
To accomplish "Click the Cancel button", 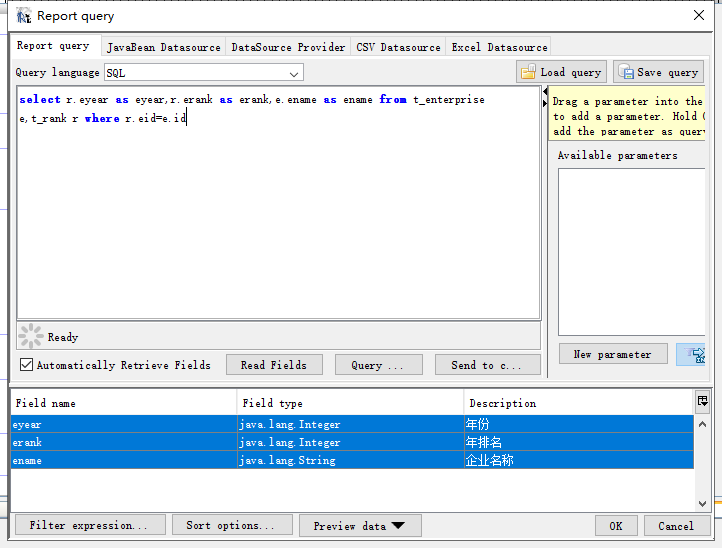I will 675,526.
